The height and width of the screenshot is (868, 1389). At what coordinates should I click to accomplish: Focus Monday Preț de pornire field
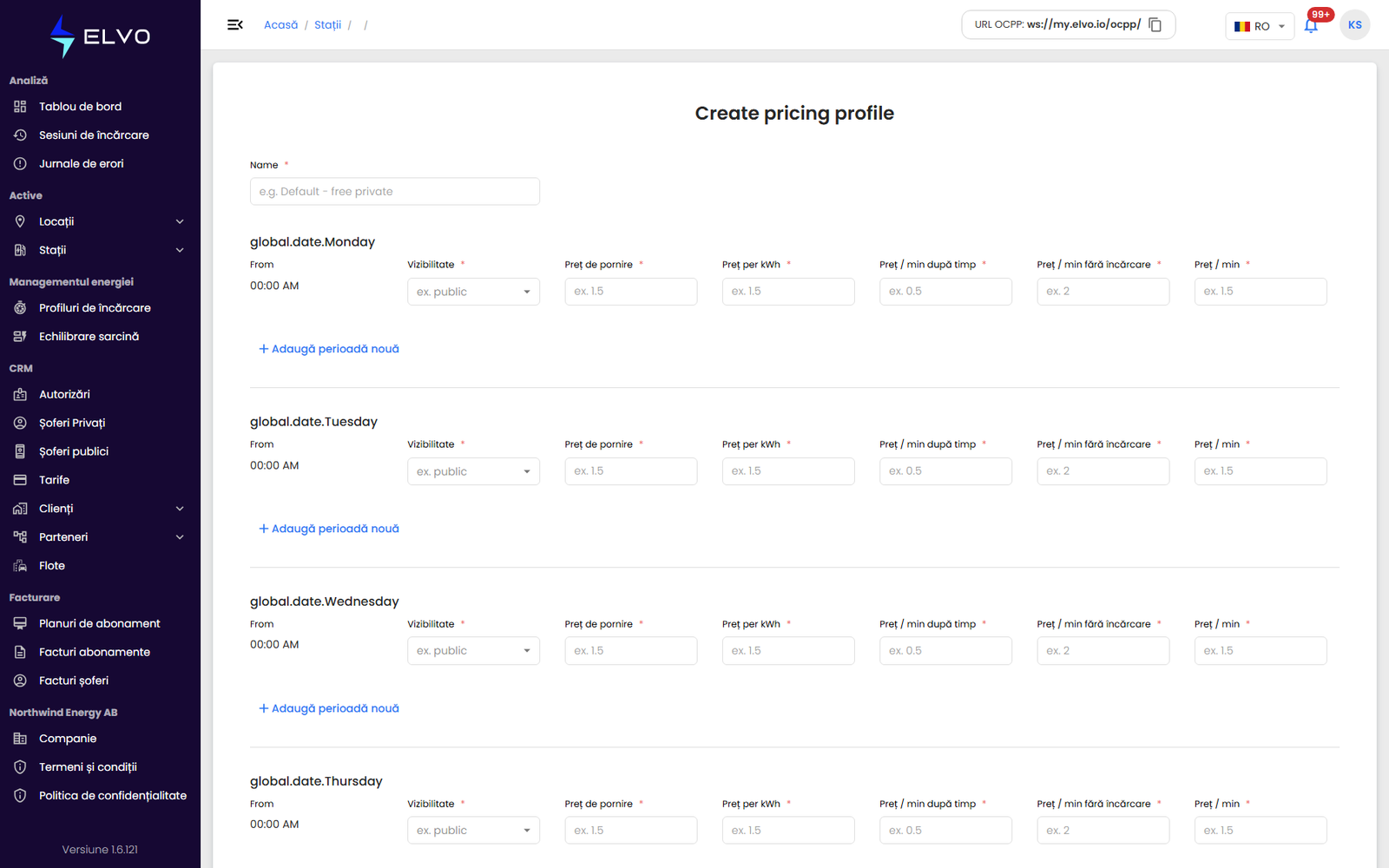pos(631,292)
